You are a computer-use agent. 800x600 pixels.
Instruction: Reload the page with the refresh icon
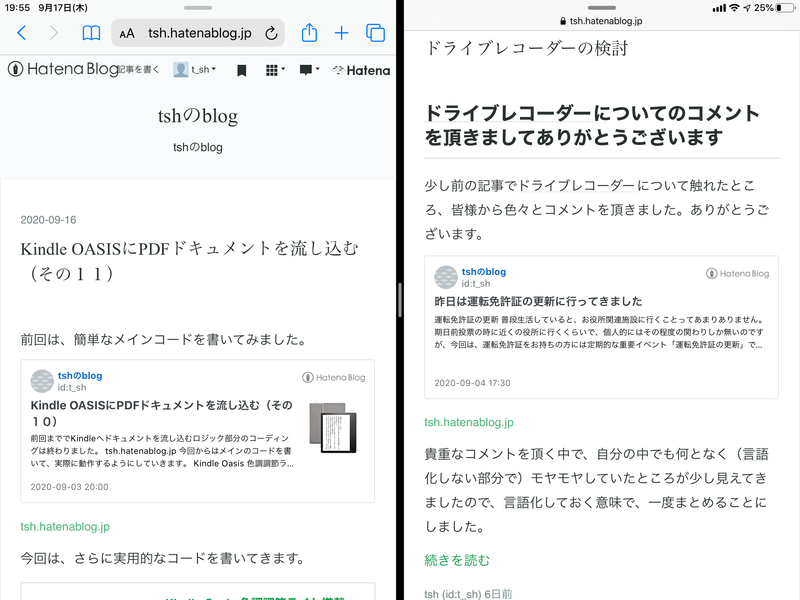click(271, 34)
